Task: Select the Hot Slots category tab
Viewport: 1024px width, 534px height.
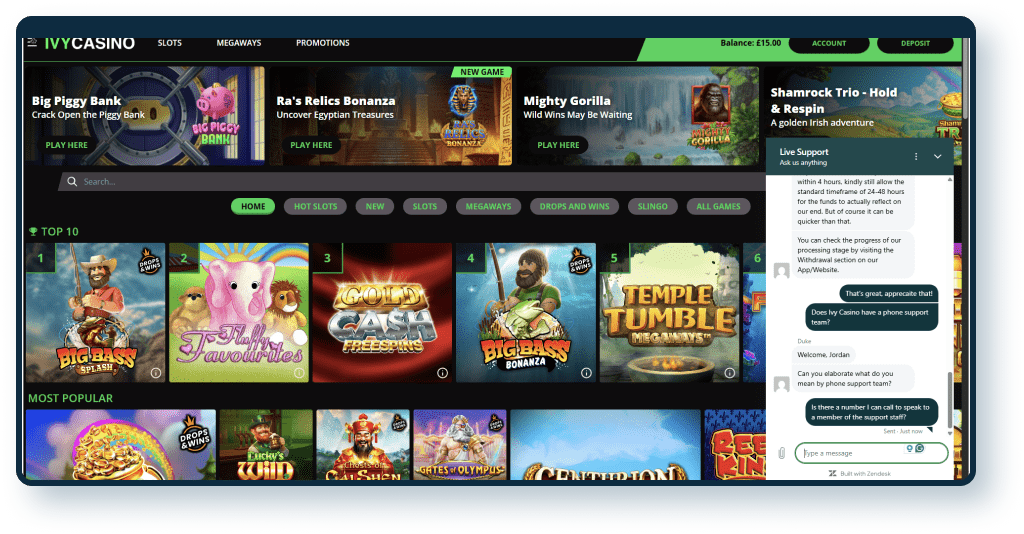Action: click(x=315, y=207)
